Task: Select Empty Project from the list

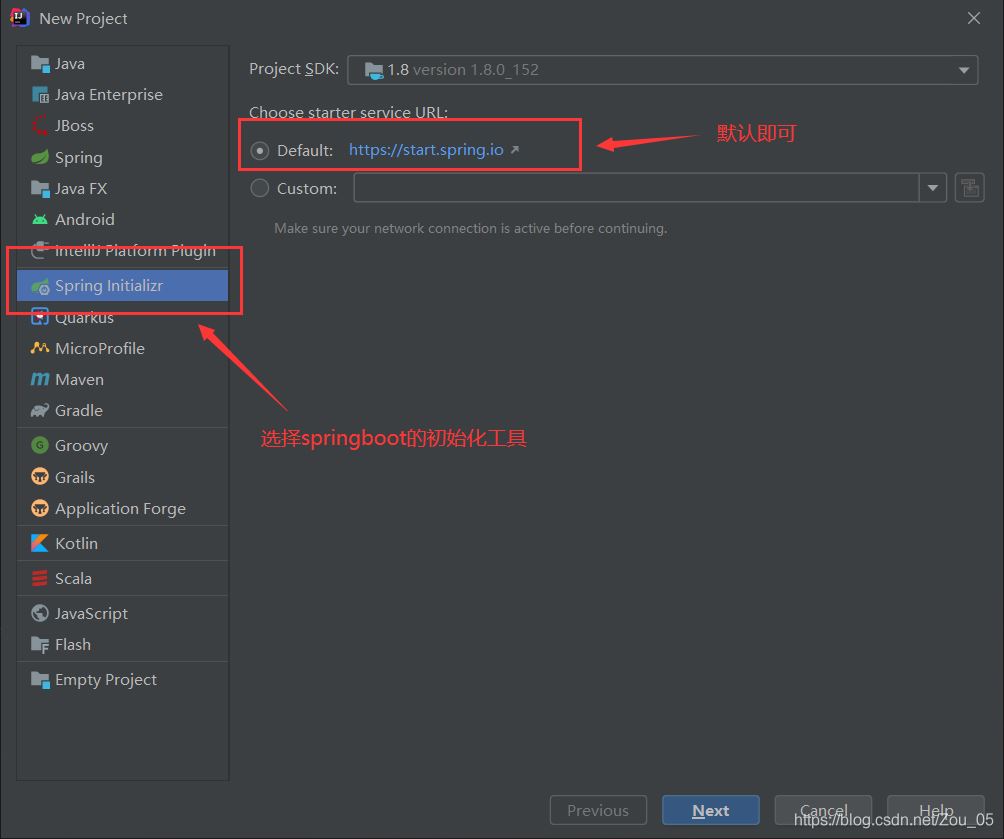Action: coord(104,679)
